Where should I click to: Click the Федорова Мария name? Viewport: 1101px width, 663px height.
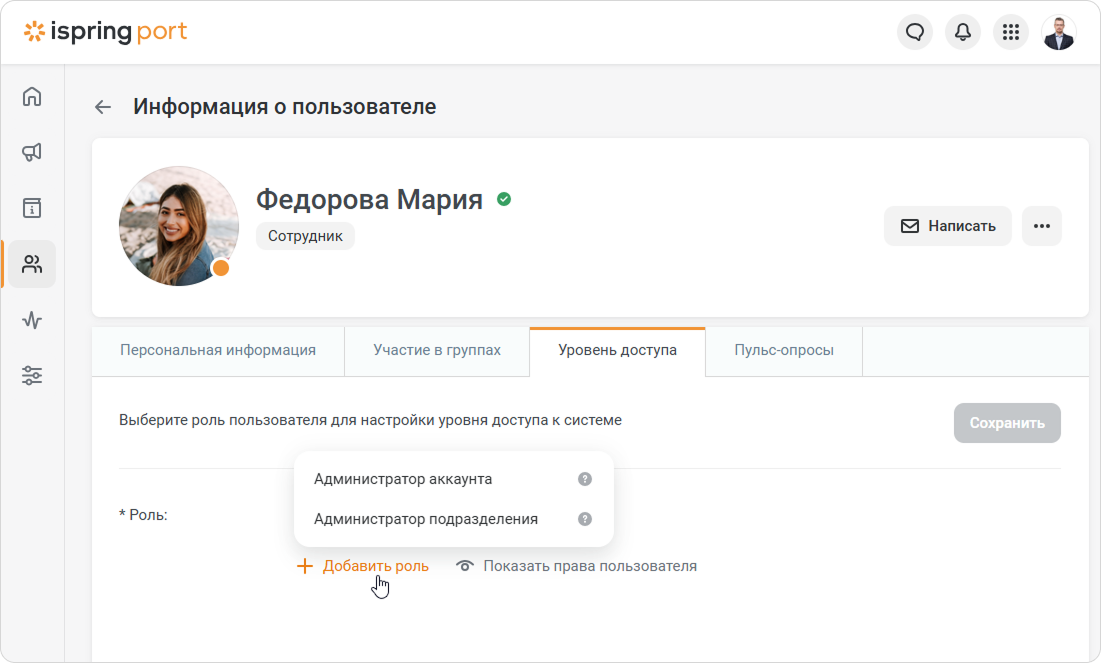click(369, 199)
